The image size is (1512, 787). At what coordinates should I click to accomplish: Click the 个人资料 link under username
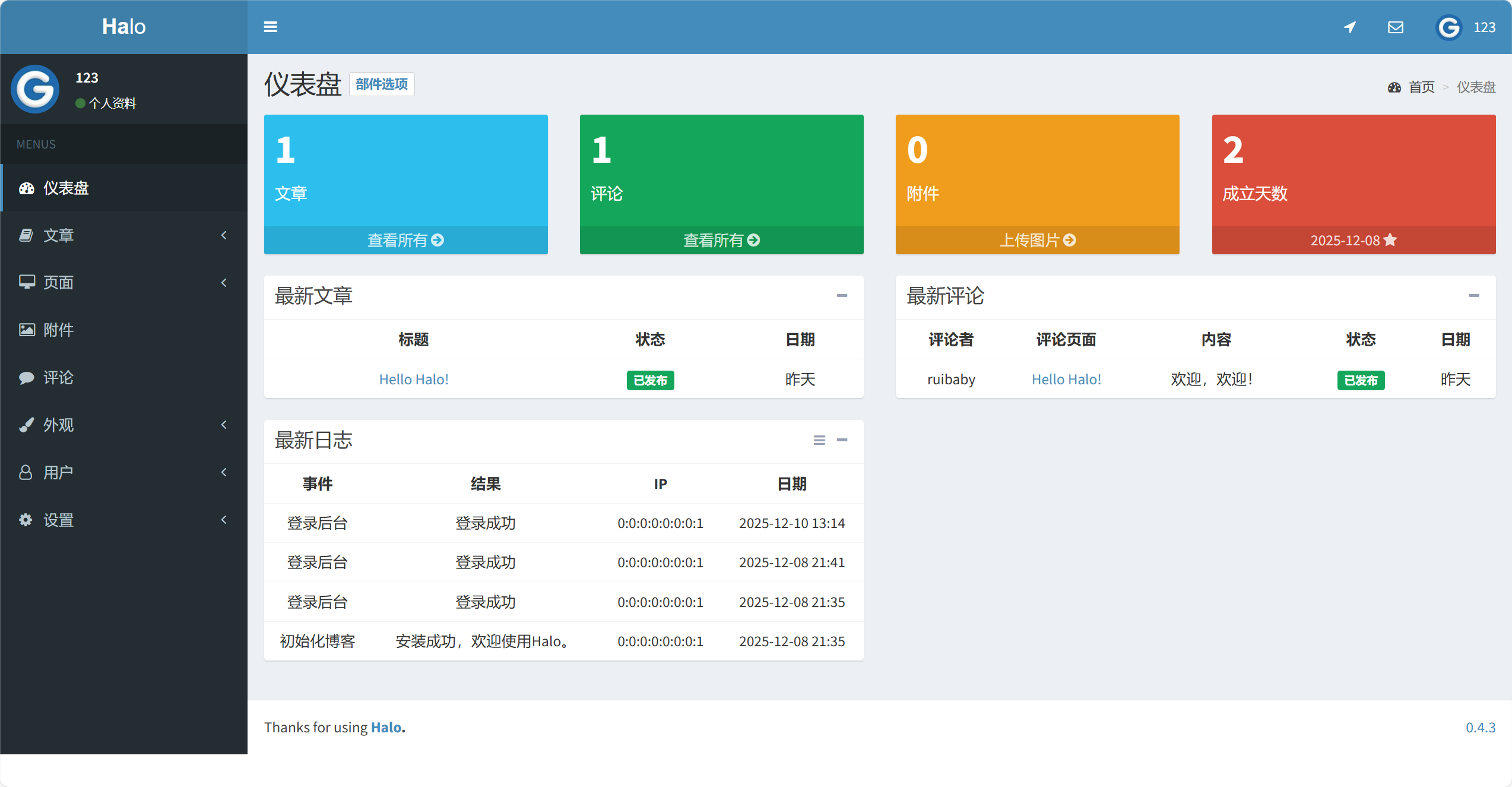coord(112,103)
